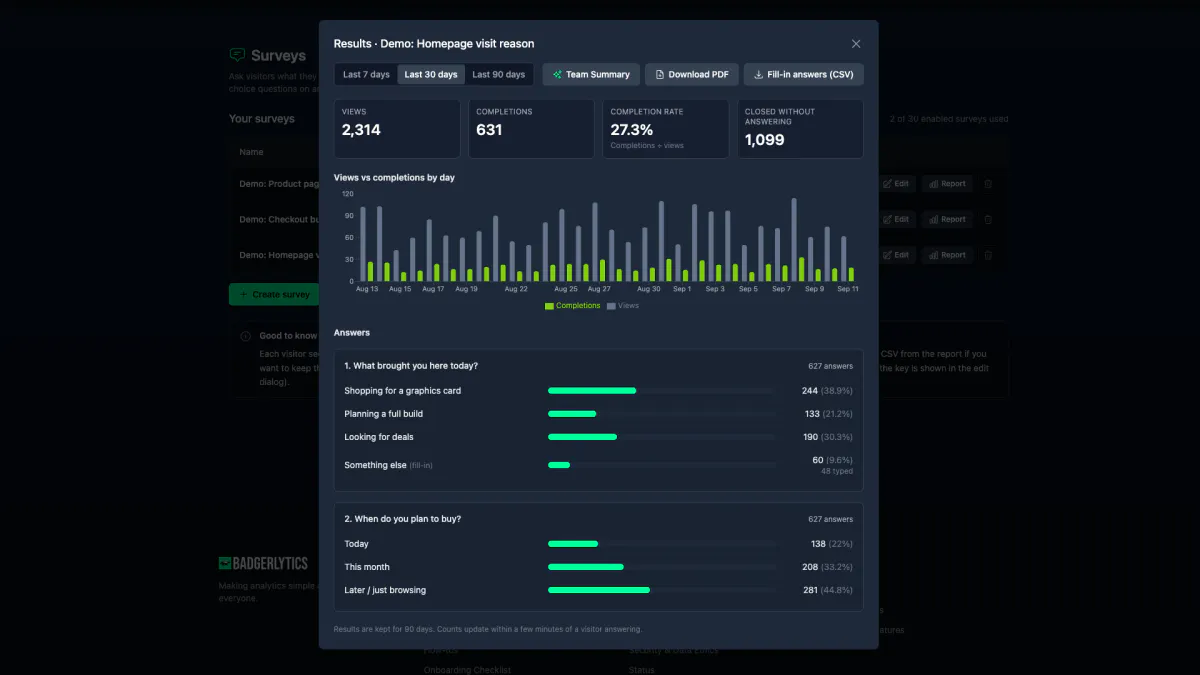Image resolution: width=1200 pixels, height=675 pixels.
Task: Click the Views value 2,314
Action: pyautogui.click(x=361, y=130)
